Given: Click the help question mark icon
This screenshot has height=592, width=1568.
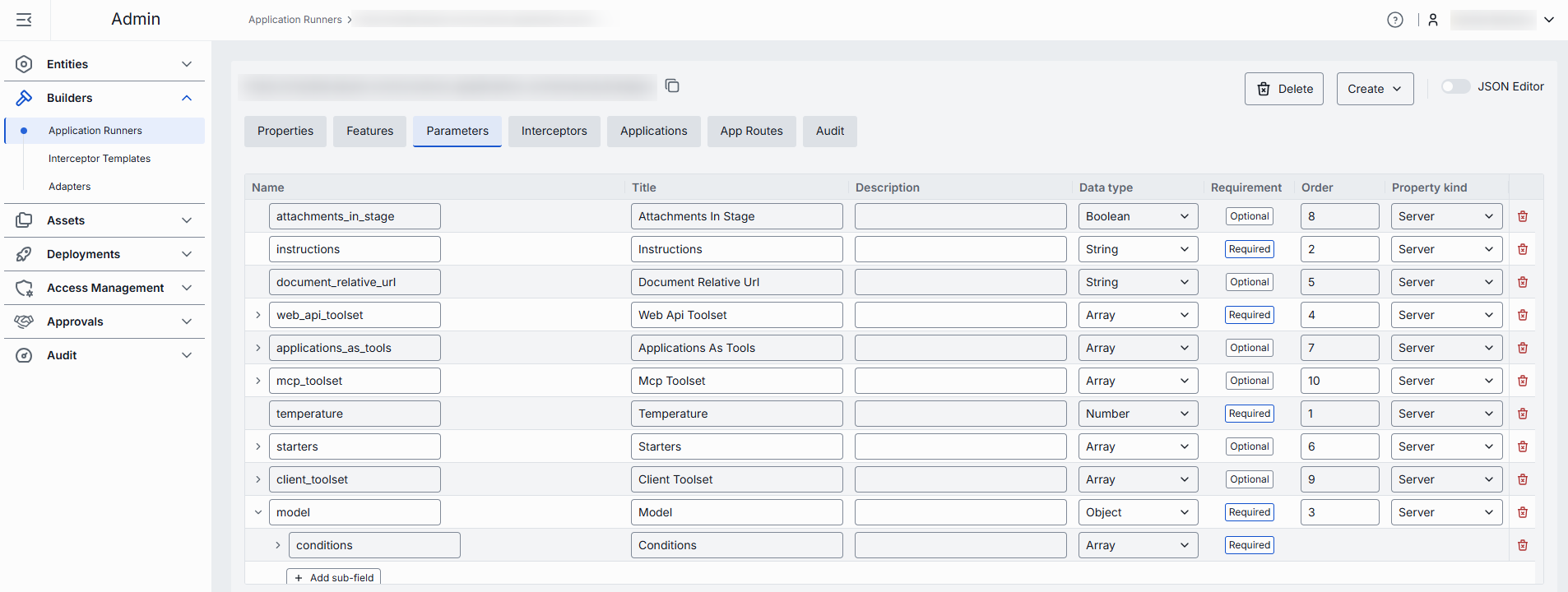Looking at the screenshot, I should pyautogui.click(x=1394, y=20).
